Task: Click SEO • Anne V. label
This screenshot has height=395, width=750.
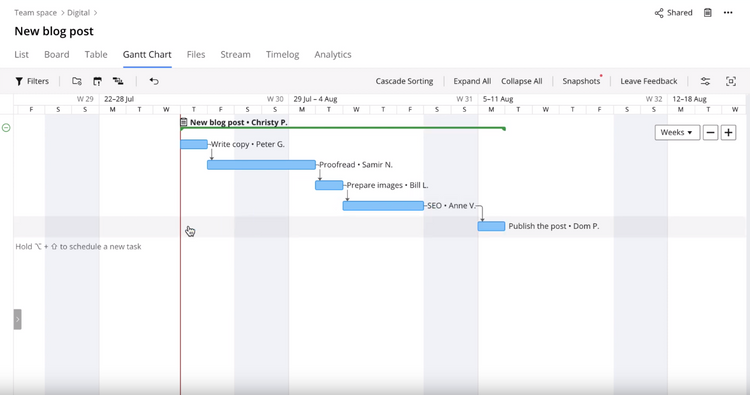Action: coord(451,206)
